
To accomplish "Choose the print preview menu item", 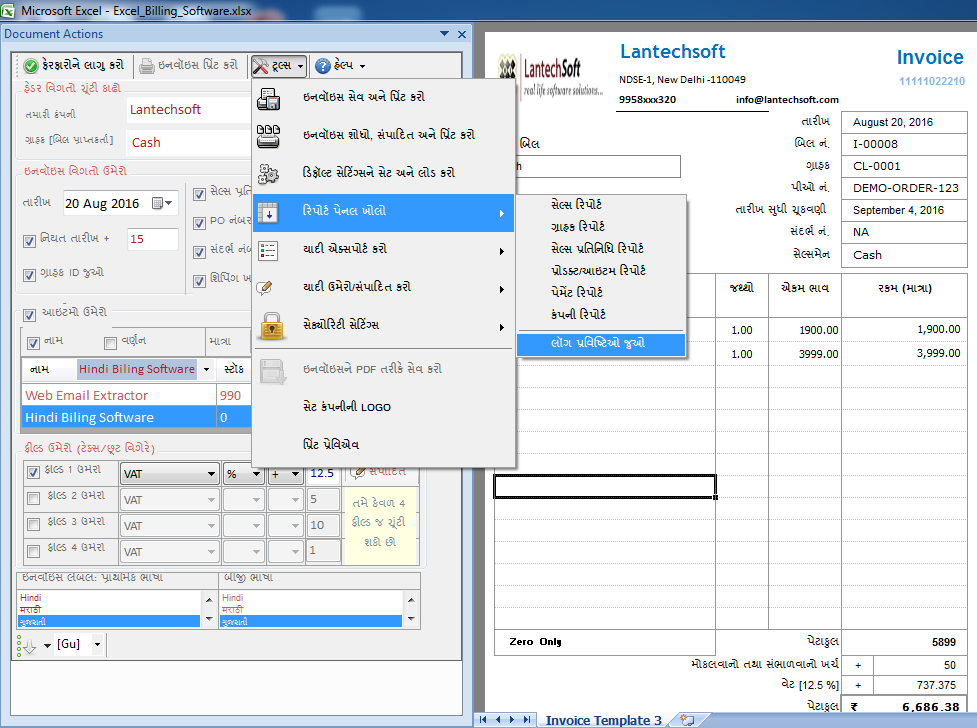I will click(331, 445).
